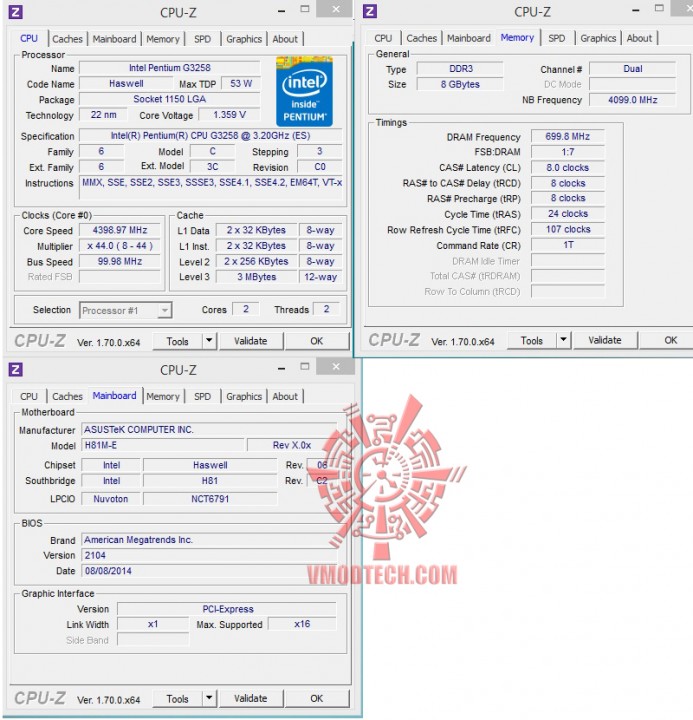Minimize the Memory tab window
This screenshot has width=693, height=720.
(x=636, y=11)
